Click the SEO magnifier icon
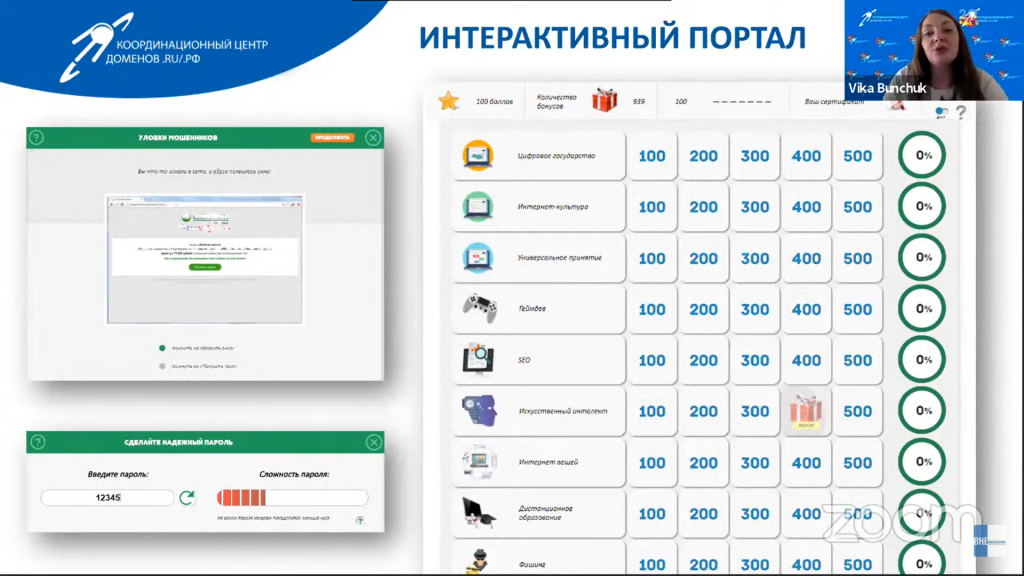 [479, 360]
